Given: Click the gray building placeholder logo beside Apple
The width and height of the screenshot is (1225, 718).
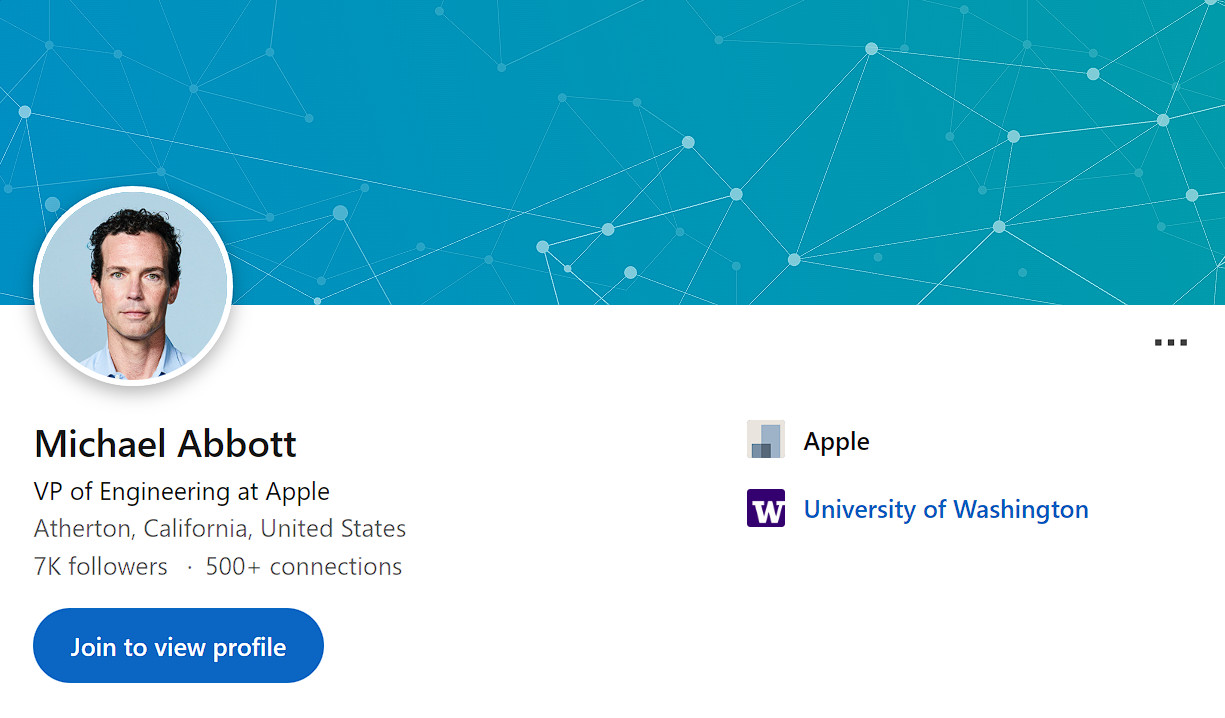Looking at the screenshot, I should pos(766,440).
